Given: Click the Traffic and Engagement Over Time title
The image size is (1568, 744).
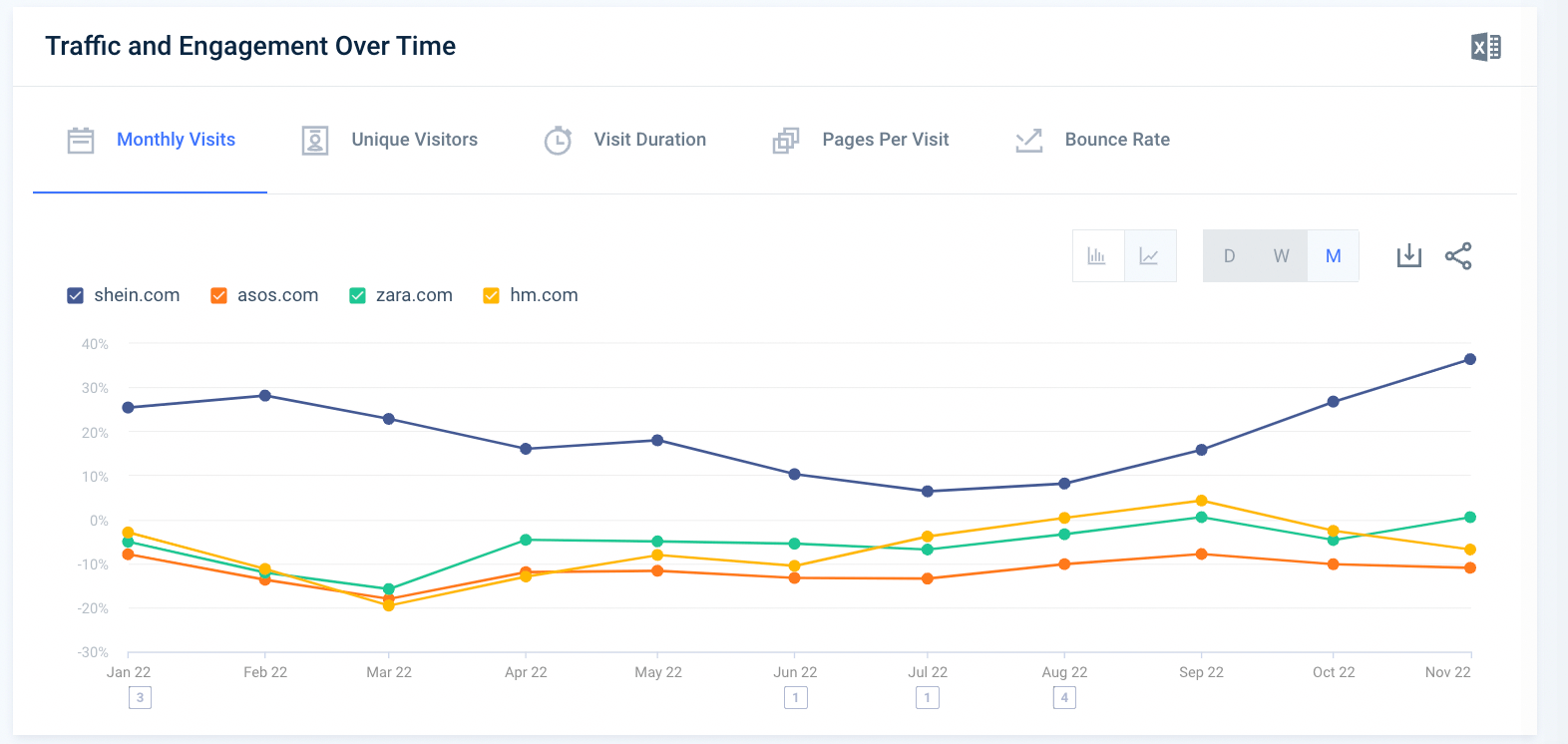Looking at the screenshot, I should (250, 46).
